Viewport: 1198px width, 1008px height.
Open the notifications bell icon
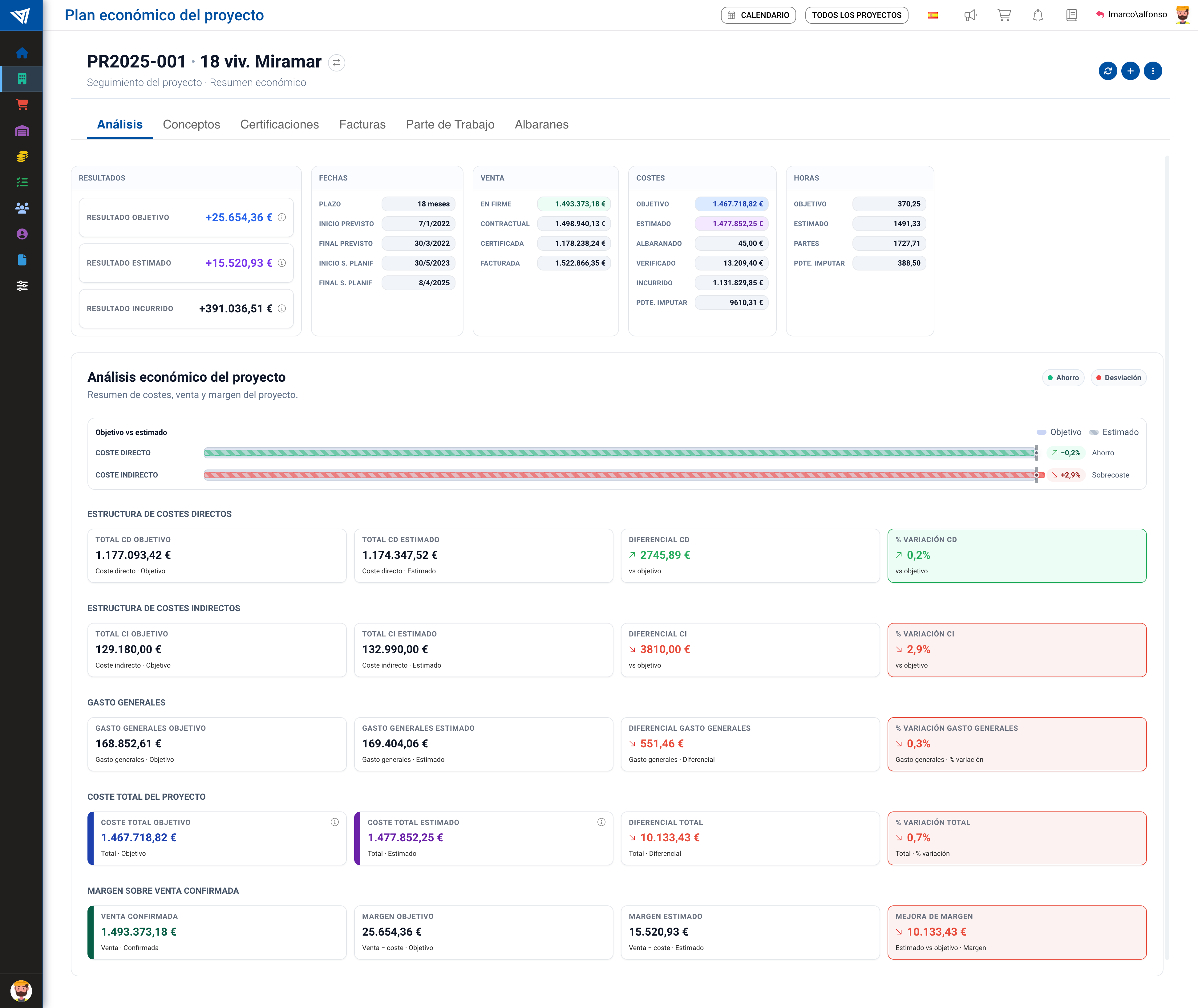pyautogui.click(x=1038, y=15)
